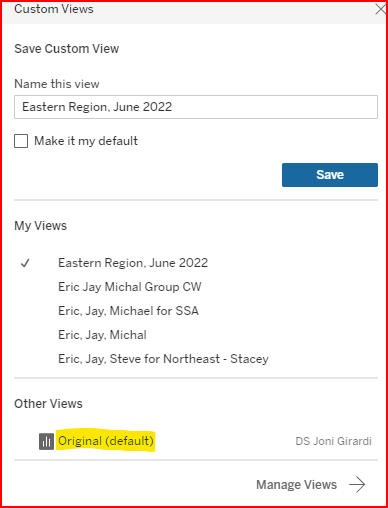Click the Save Custom View heading

(67, 49)
